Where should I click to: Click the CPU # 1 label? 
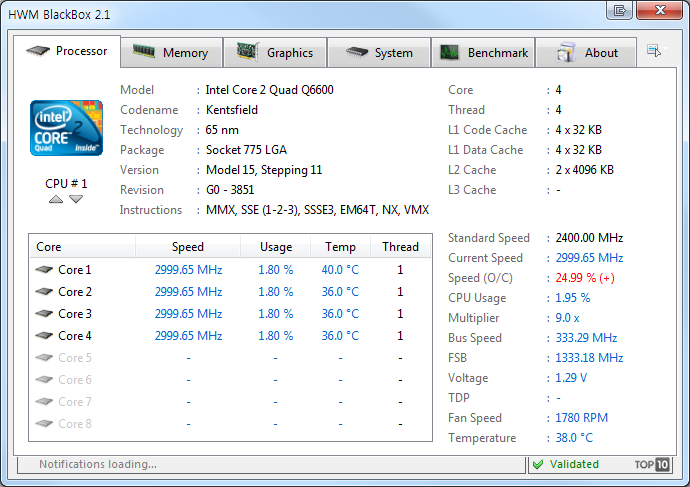(66, 183)
